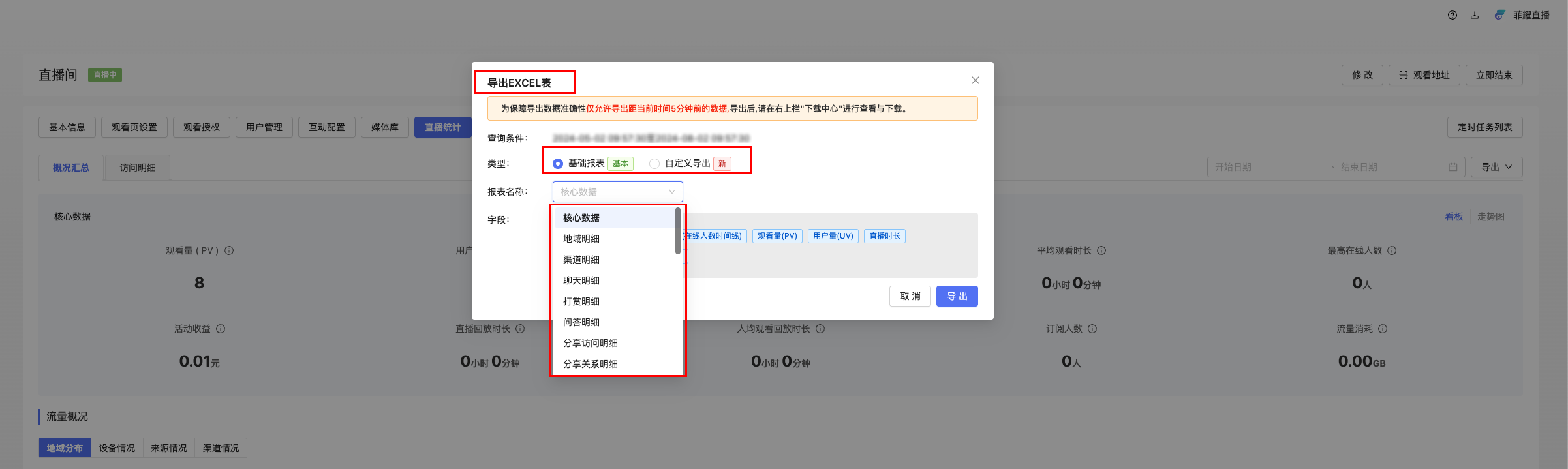Screen dimensions: 1568x469
Task: Click the 取消 button in dialog
Action: coord(910,296)
